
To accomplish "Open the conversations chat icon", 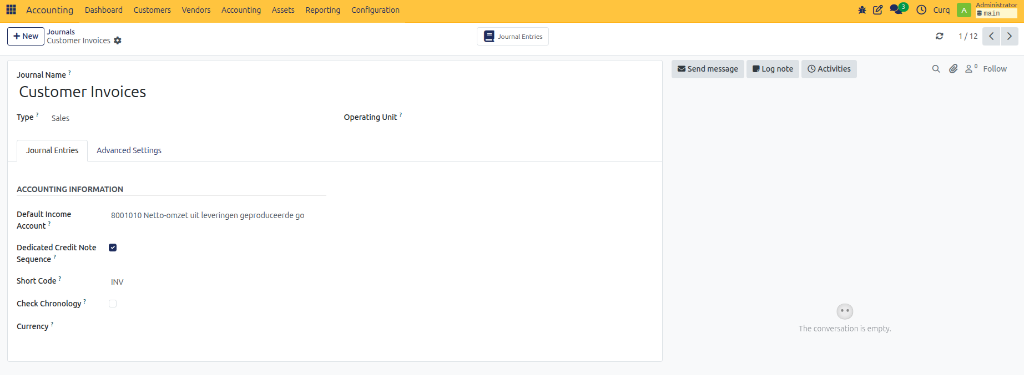I will 896,10.
